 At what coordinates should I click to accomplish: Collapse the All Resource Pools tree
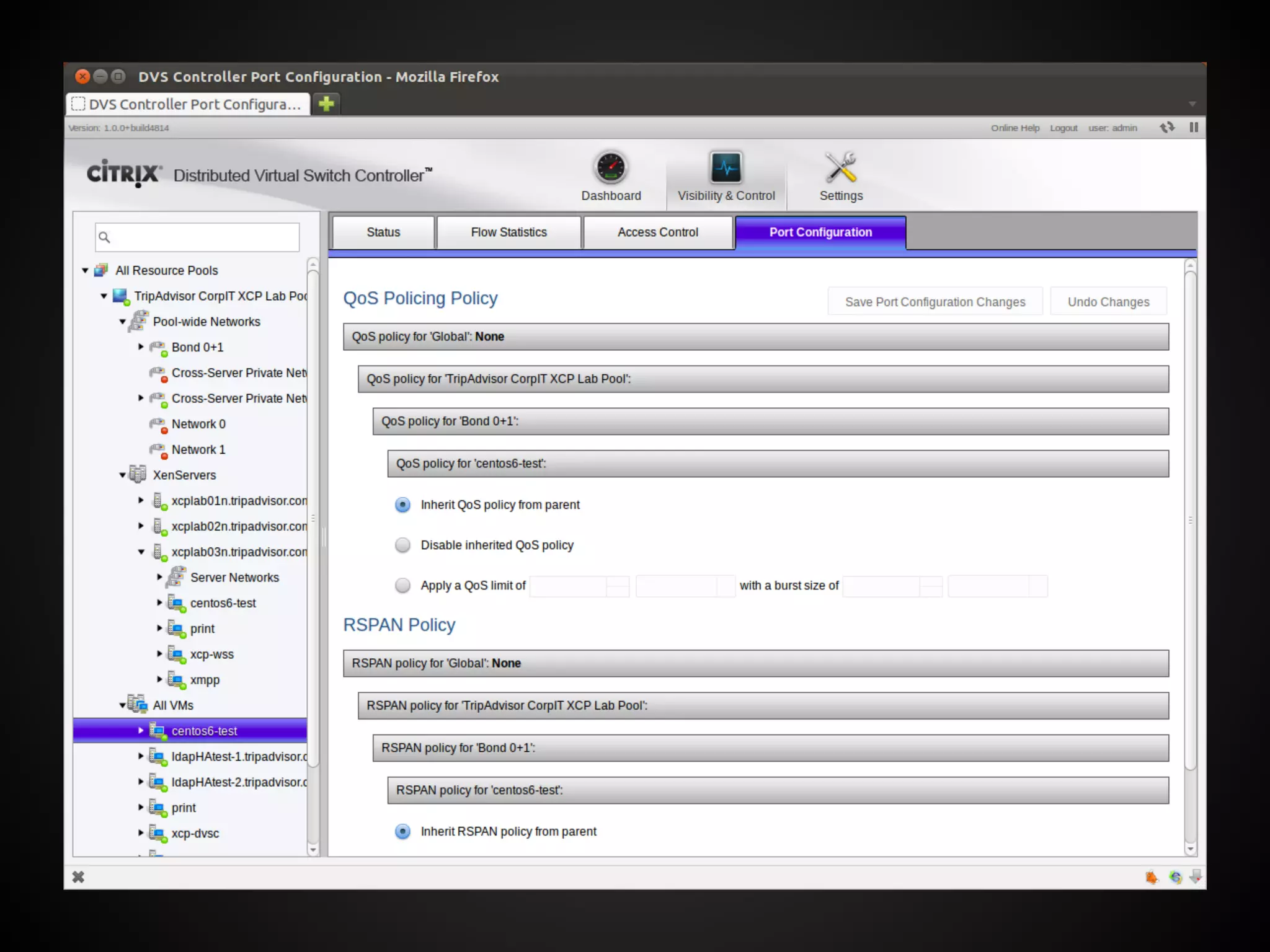pyautogui.click(x=85, y=270)
